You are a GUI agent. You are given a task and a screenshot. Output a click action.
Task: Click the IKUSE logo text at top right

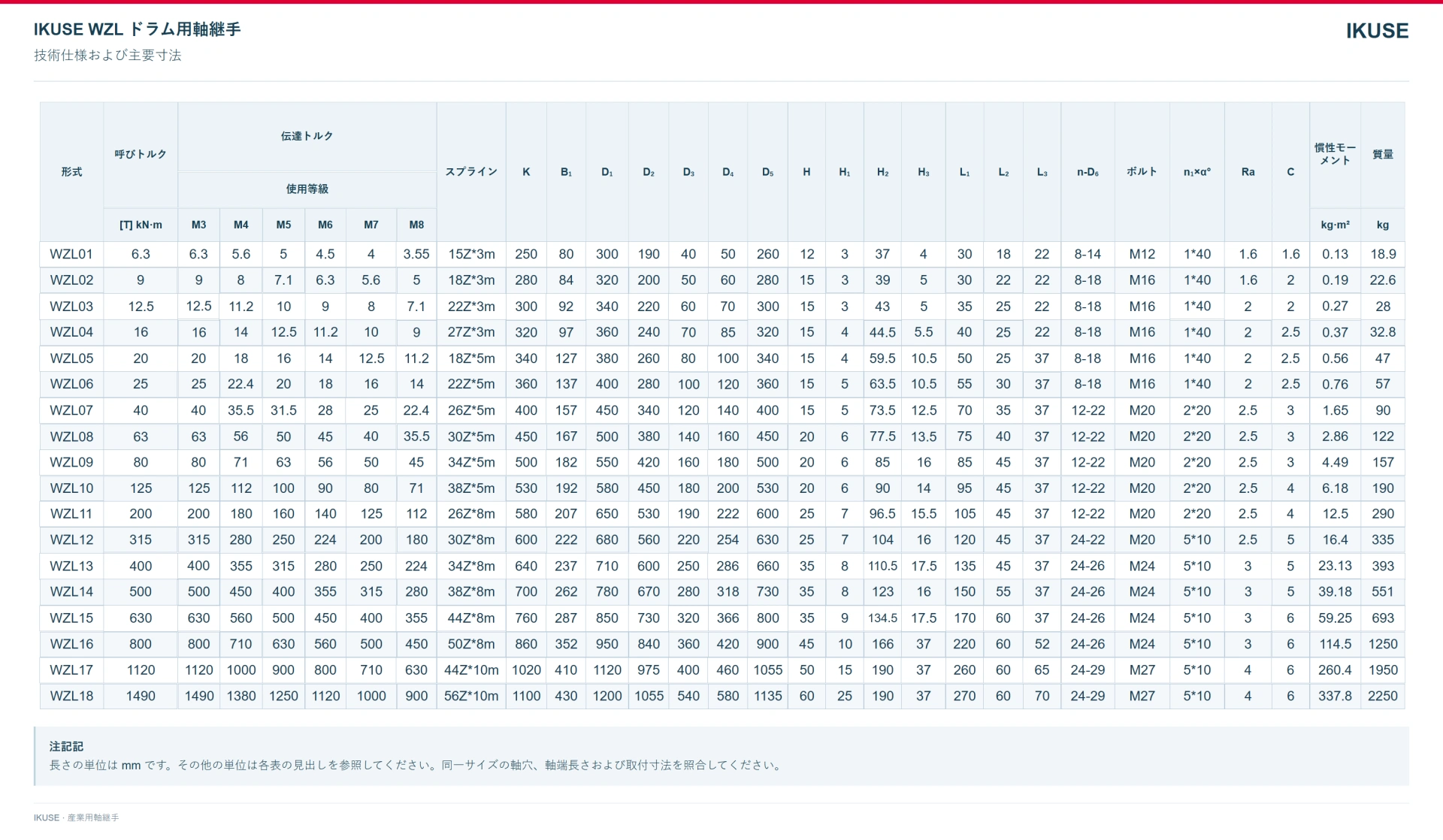[x=1377, y=31]
